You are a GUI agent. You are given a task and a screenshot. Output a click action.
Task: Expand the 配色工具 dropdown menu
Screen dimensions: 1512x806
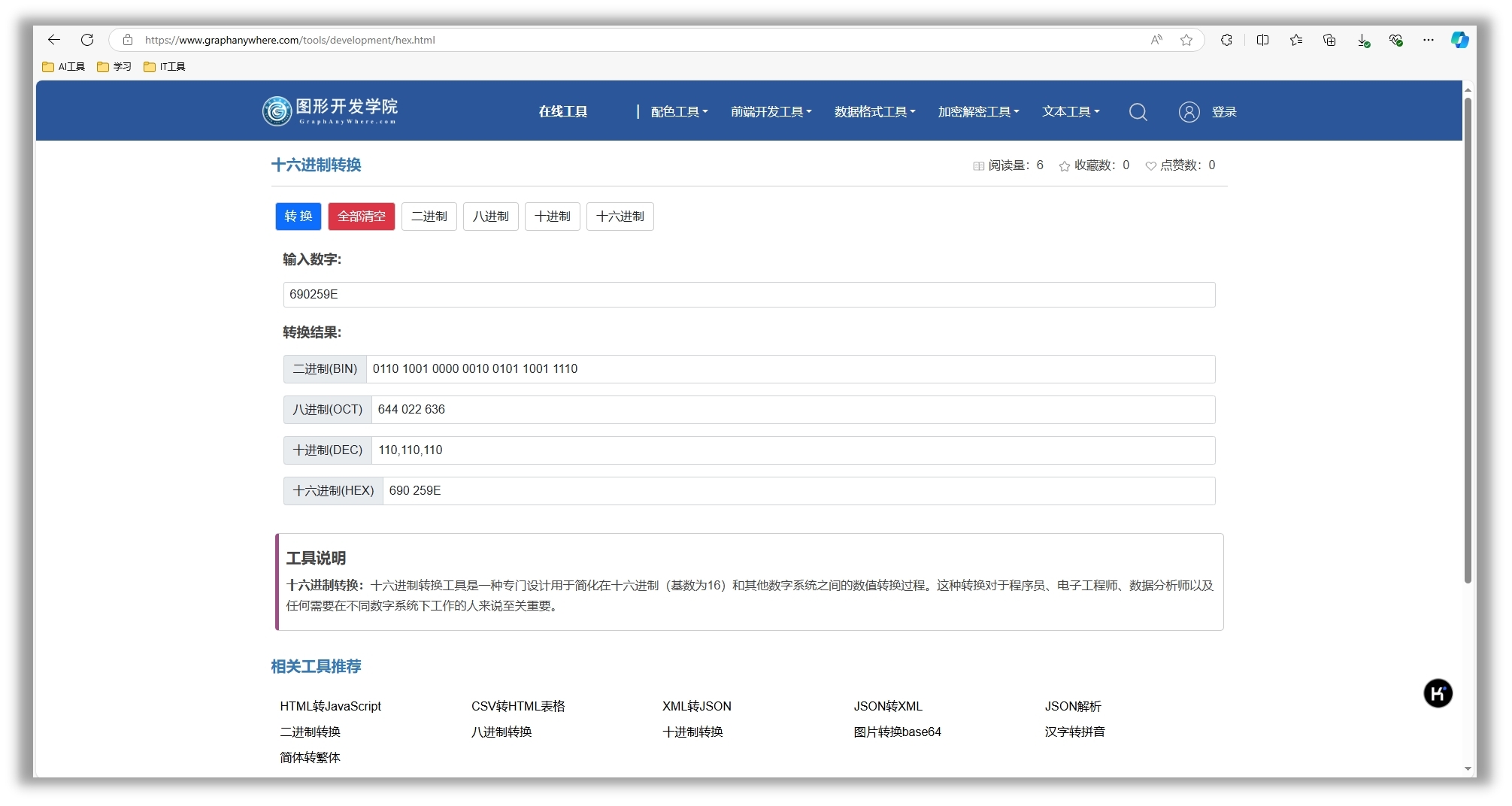pyautogui.click(x=679, y=112)
